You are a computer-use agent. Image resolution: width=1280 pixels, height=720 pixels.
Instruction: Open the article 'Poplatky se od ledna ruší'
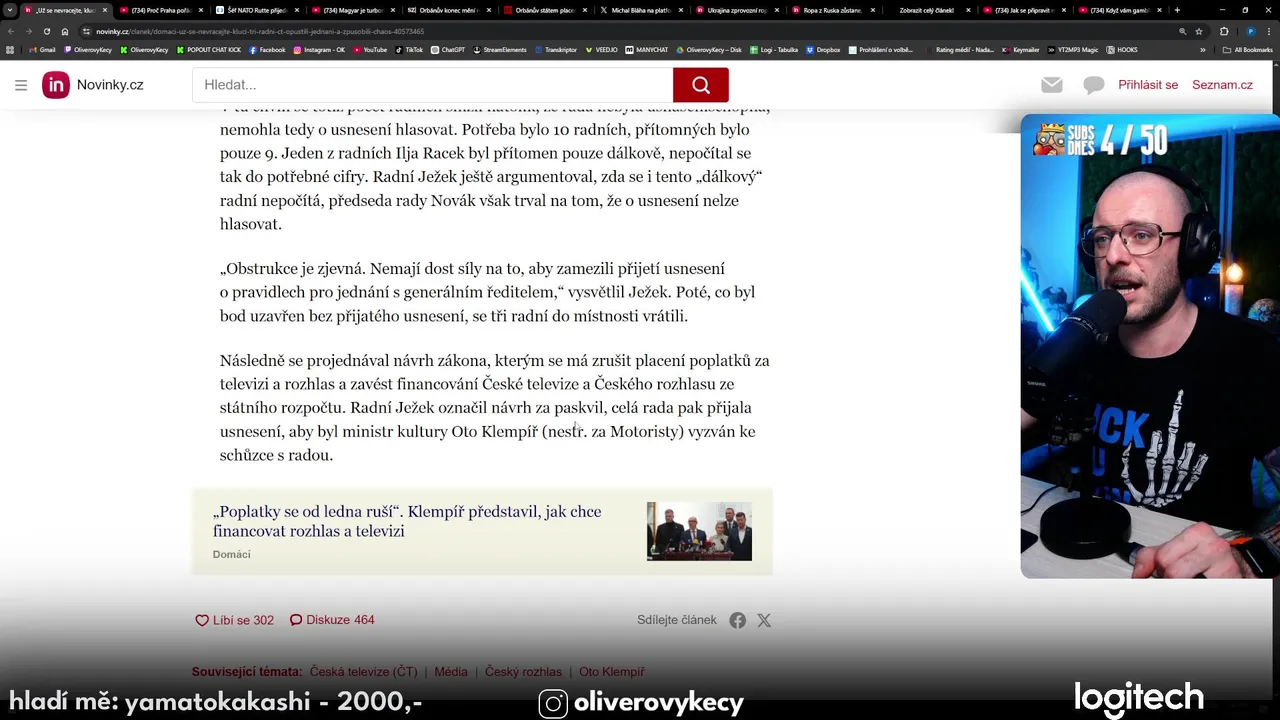407,521
